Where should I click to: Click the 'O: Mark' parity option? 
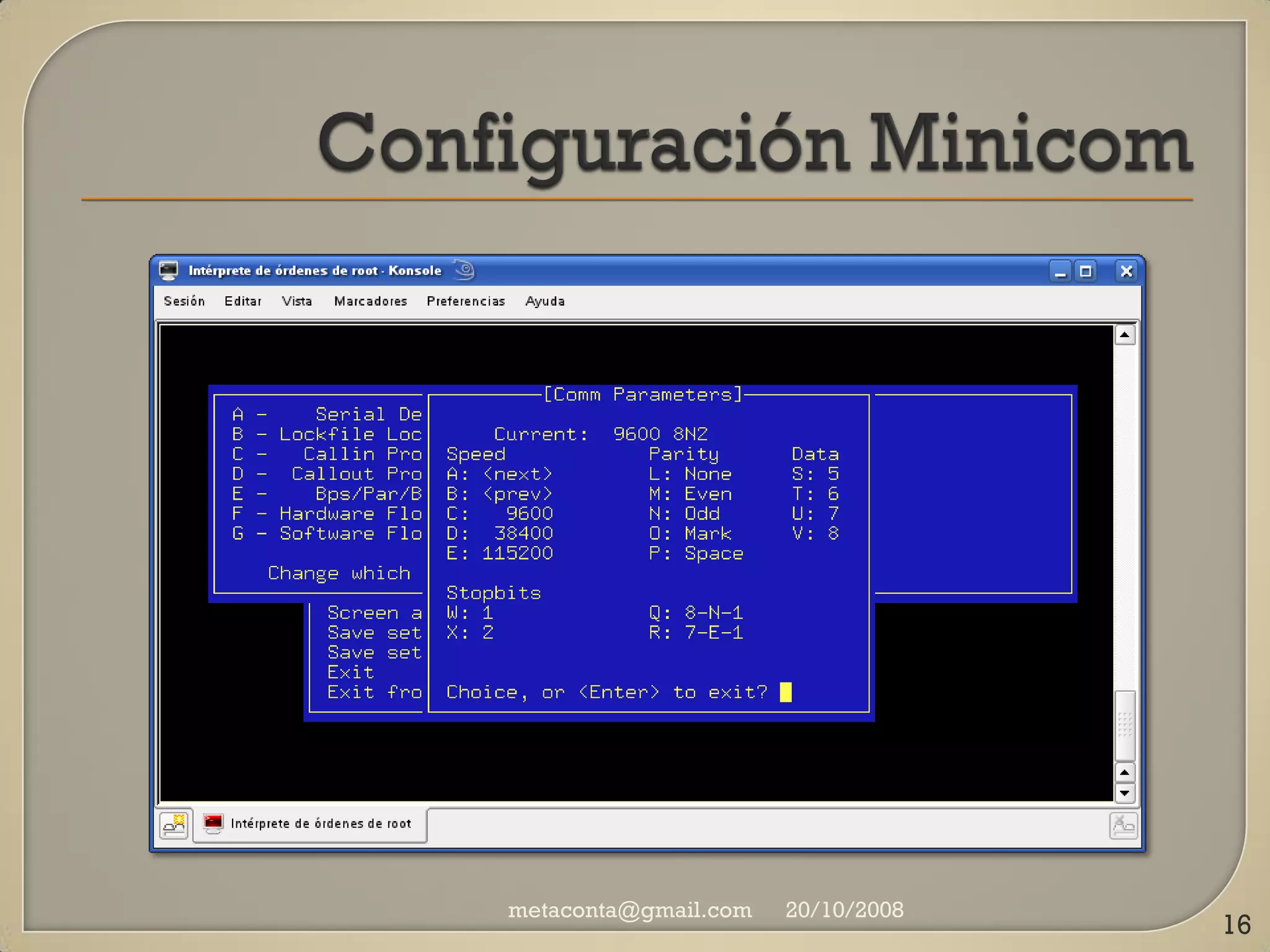690,534
